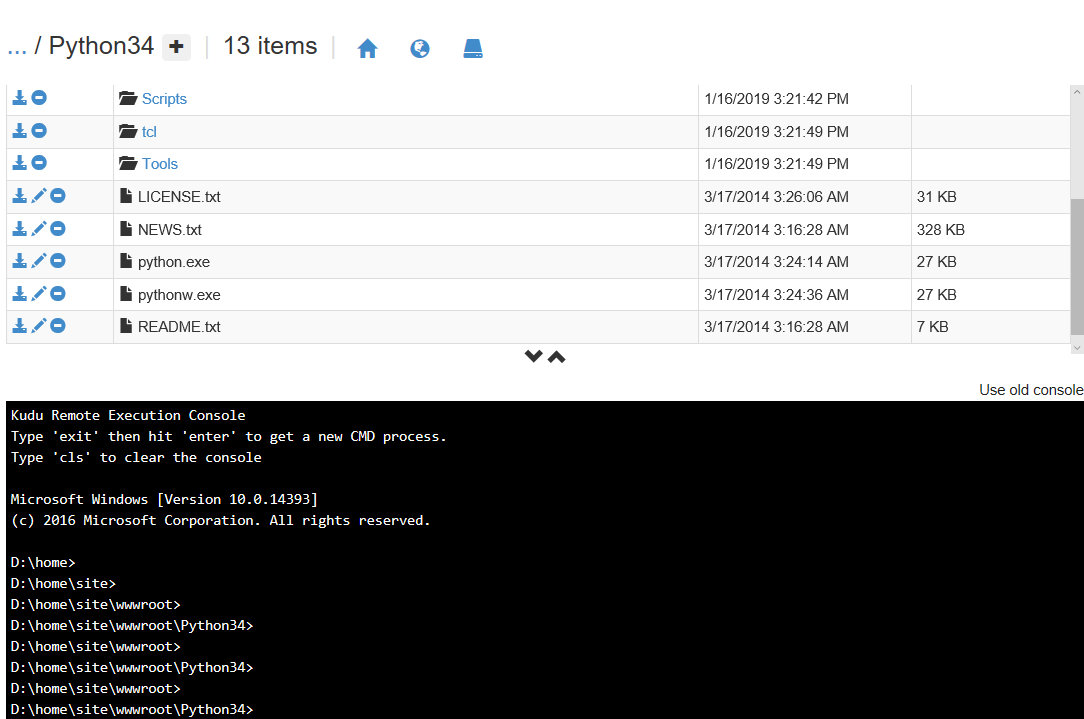The width and height of the screenshot is (1084, 719).
Task: Delete the README.txt file
Action: coord(58,326)
